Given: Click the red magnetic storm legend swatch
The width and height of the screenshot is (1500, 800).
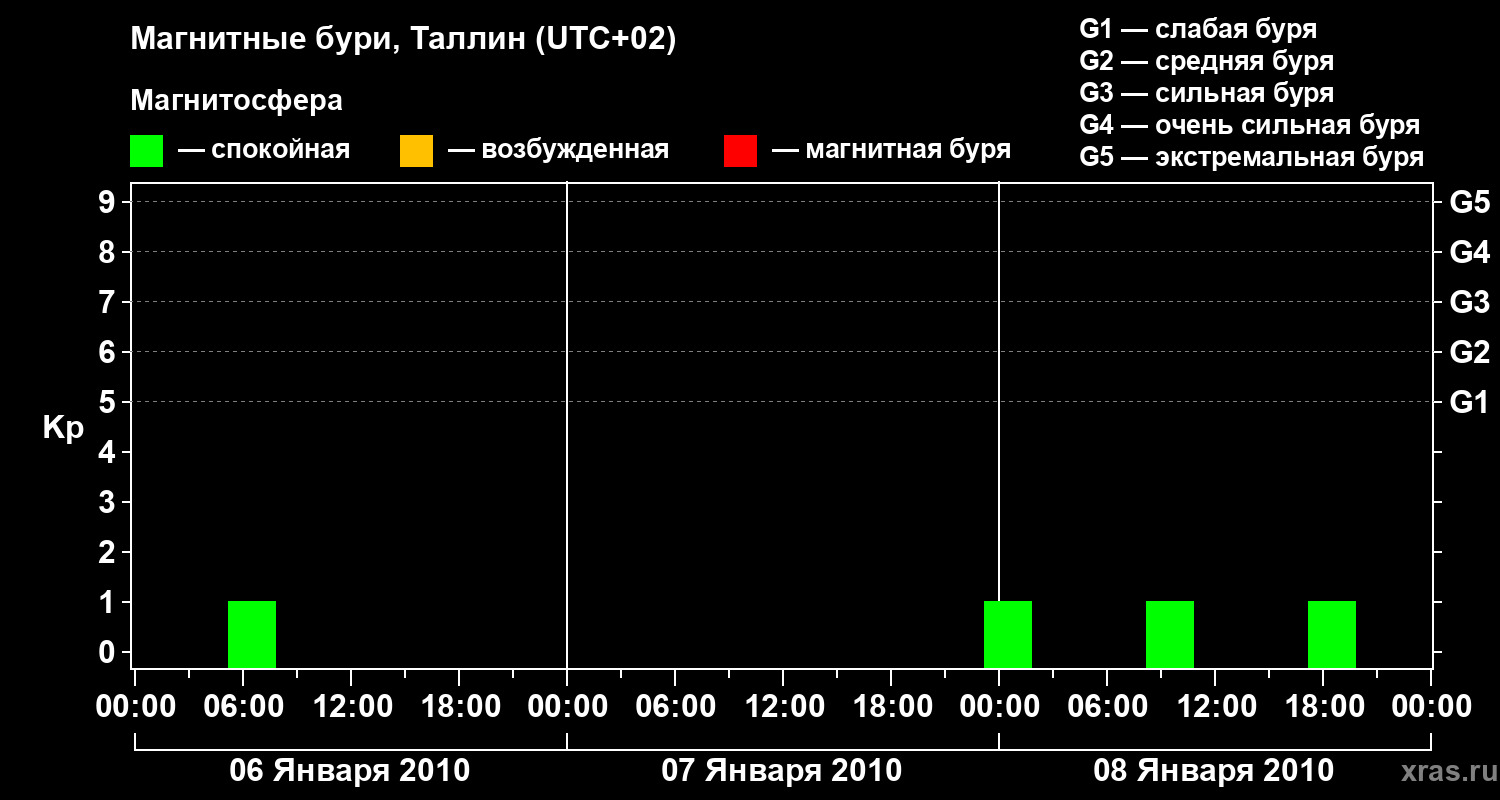Looking at the screenshot, I should tap(740, 151).
